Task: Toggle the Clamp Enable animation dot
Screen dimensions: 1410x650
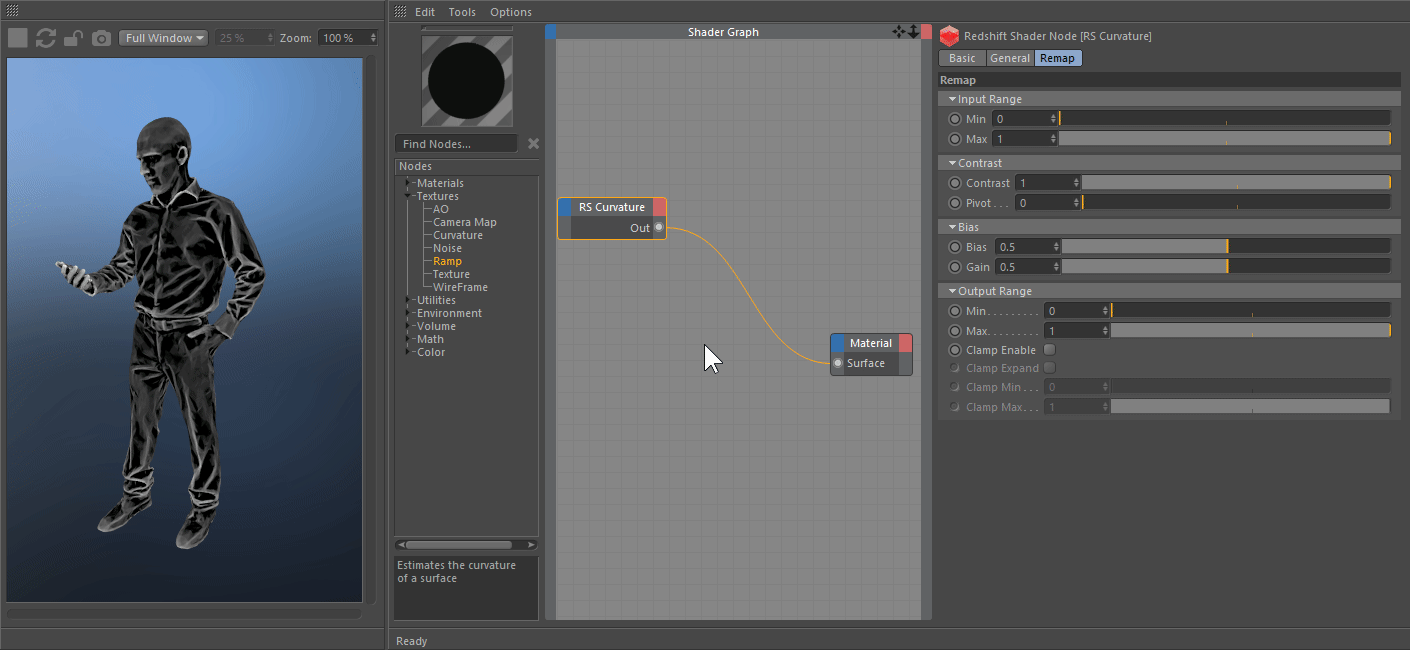Action: pyautogui.click(x=954, y=350)
